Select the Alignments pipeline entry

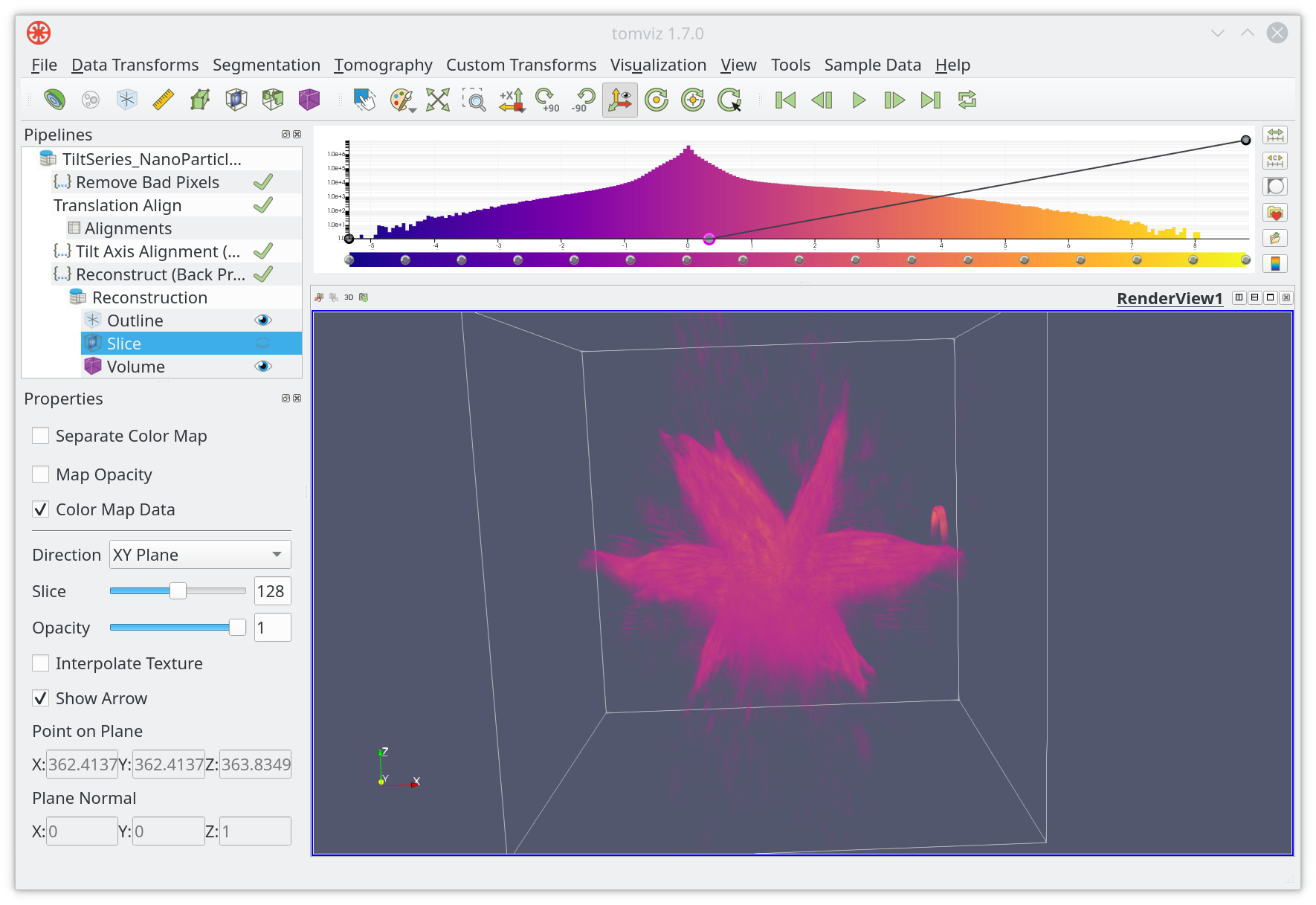tap(128, 228)
